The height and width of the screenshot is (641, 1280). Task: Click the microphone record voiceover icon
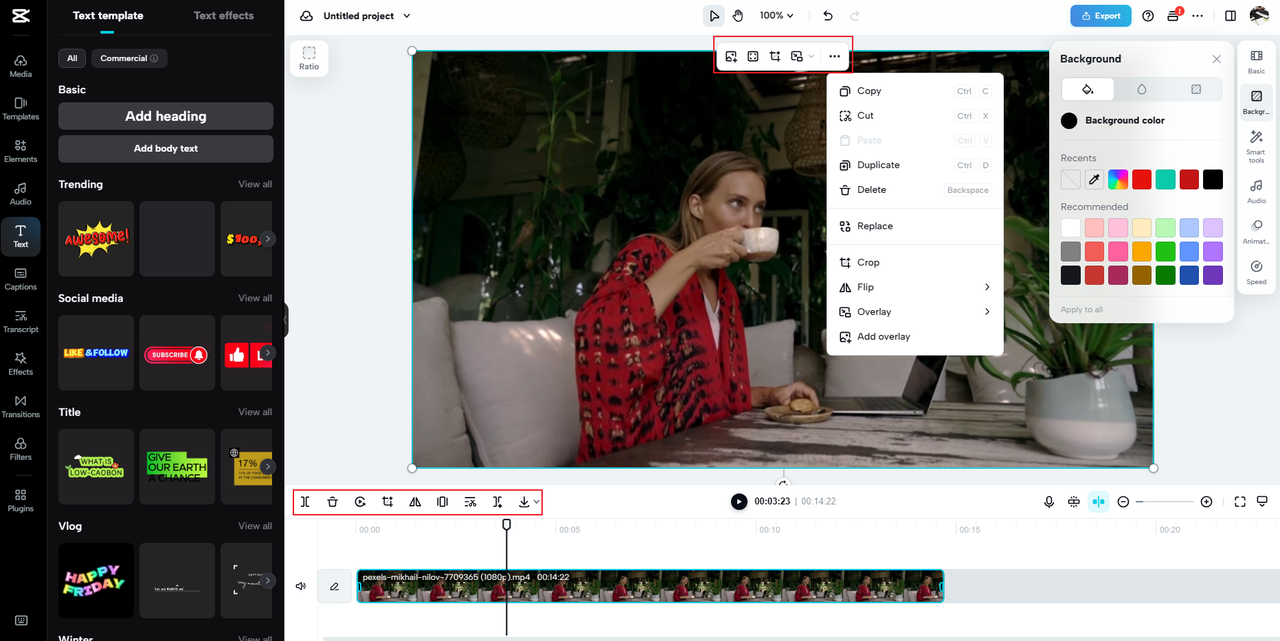pyautogui.click(x=1049, y=502)
